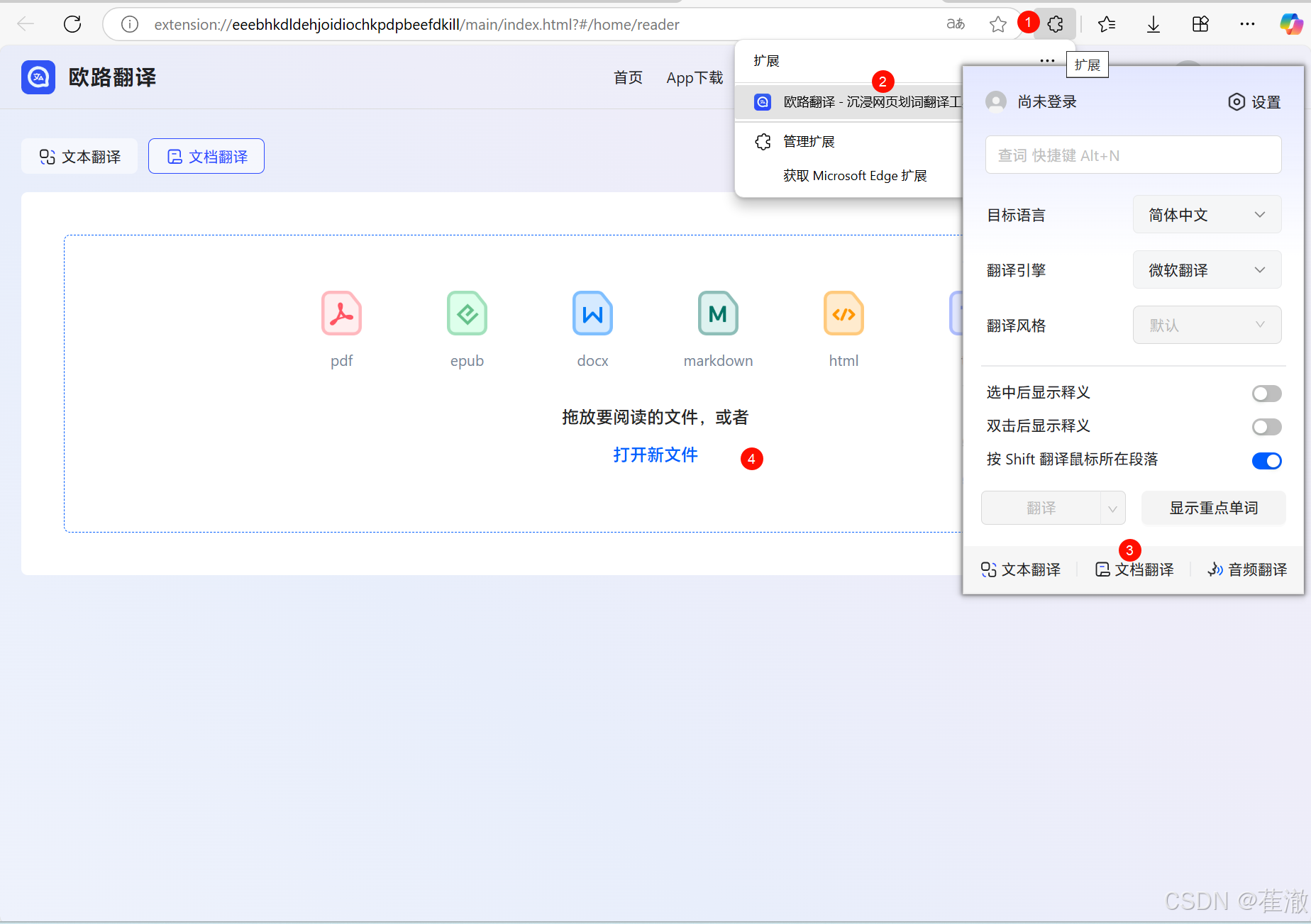Disable 按 Shift 翻译鼠标所在段落 switch
Viewport: 1311px width, 924px height.
[1267, 461]
